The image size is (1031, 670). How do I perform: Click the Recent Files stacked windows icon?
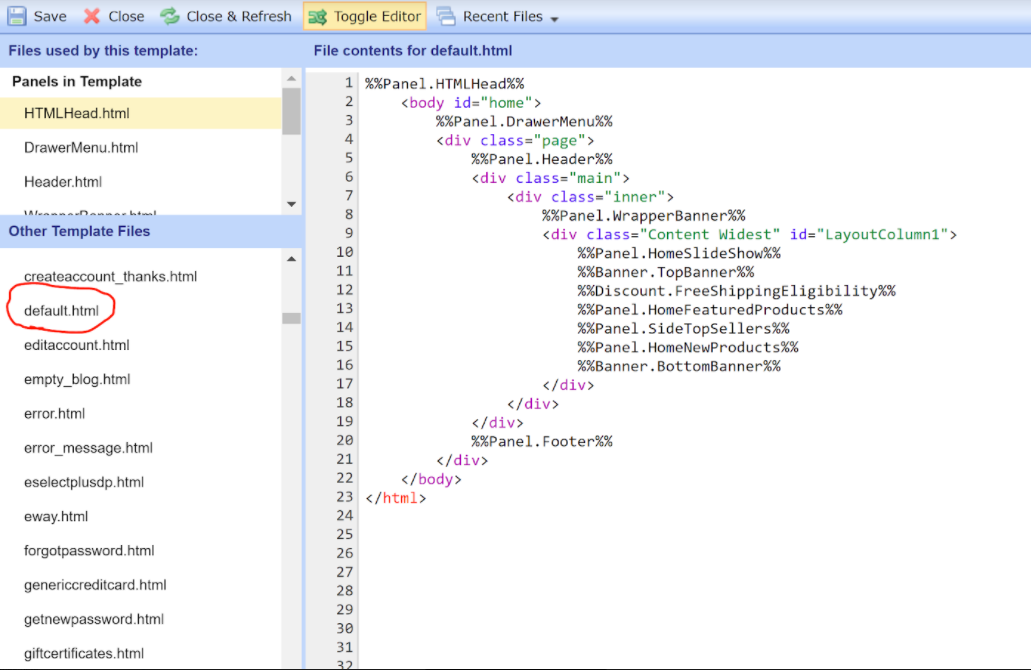[x=446, y=16]
